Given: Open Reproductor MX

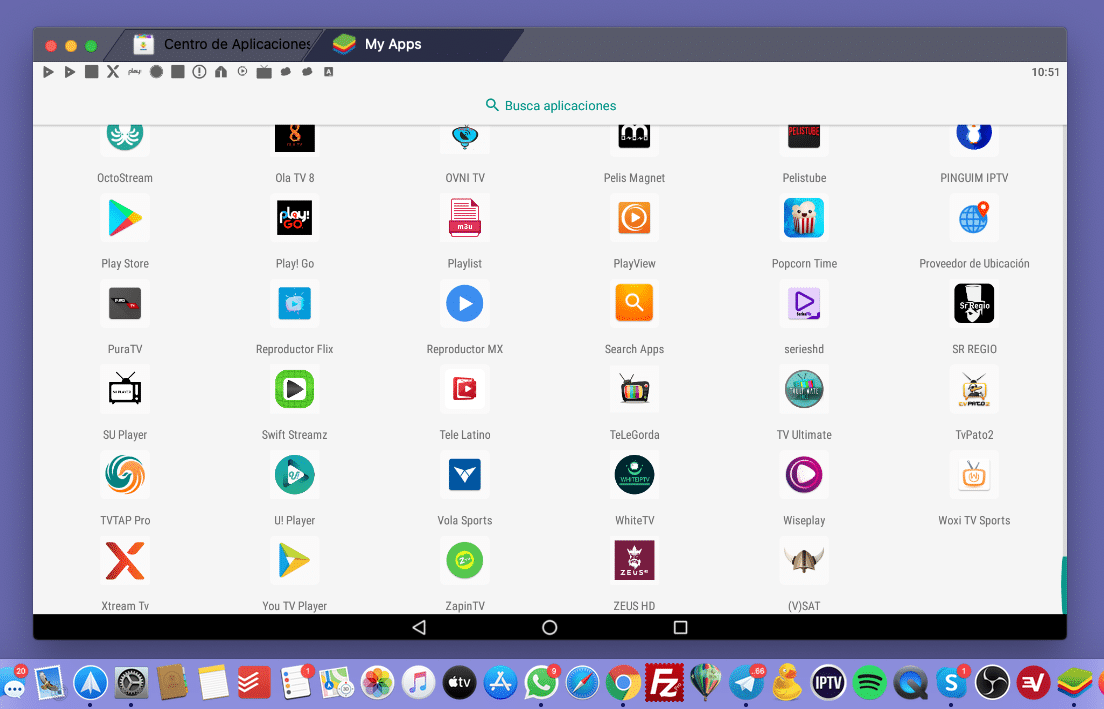Looking at the screenshot, I should click(464, 304).
